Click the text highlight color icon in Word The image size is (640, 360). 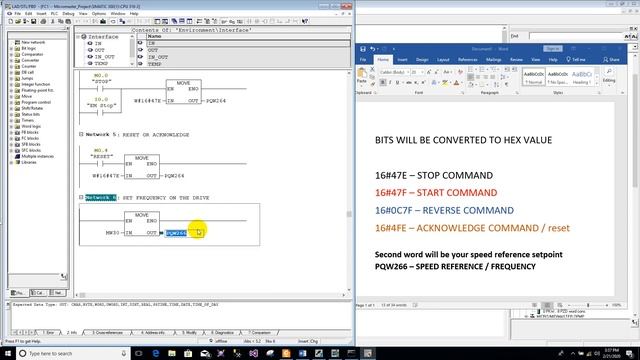click(445, 82)
